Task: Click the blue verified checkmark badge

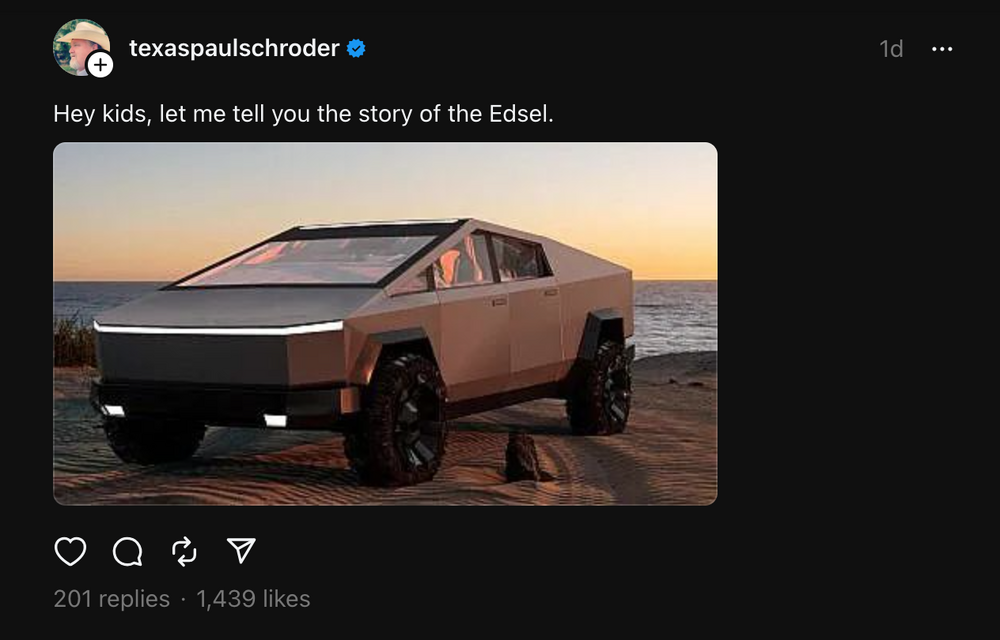Action: [x=356, y=48]
